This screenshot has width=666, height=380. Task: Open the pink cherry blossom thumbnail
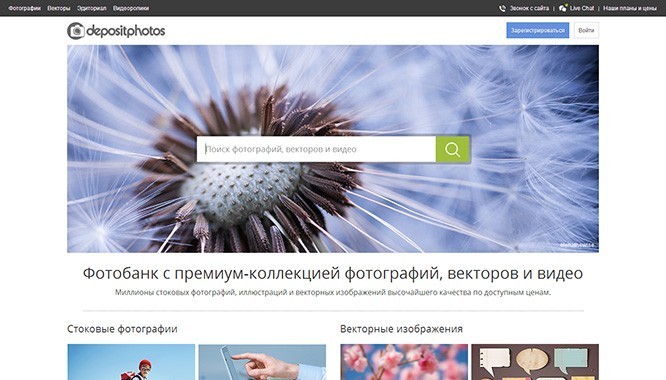[x=404, y=362]
